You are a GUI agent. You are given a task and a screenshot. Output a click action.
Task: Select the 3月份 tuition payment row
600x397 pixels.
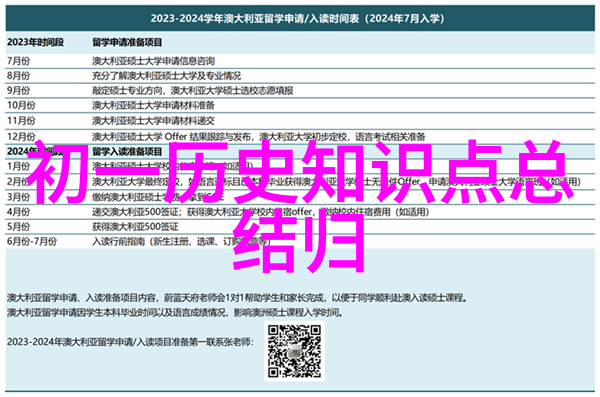click(300, 197)
